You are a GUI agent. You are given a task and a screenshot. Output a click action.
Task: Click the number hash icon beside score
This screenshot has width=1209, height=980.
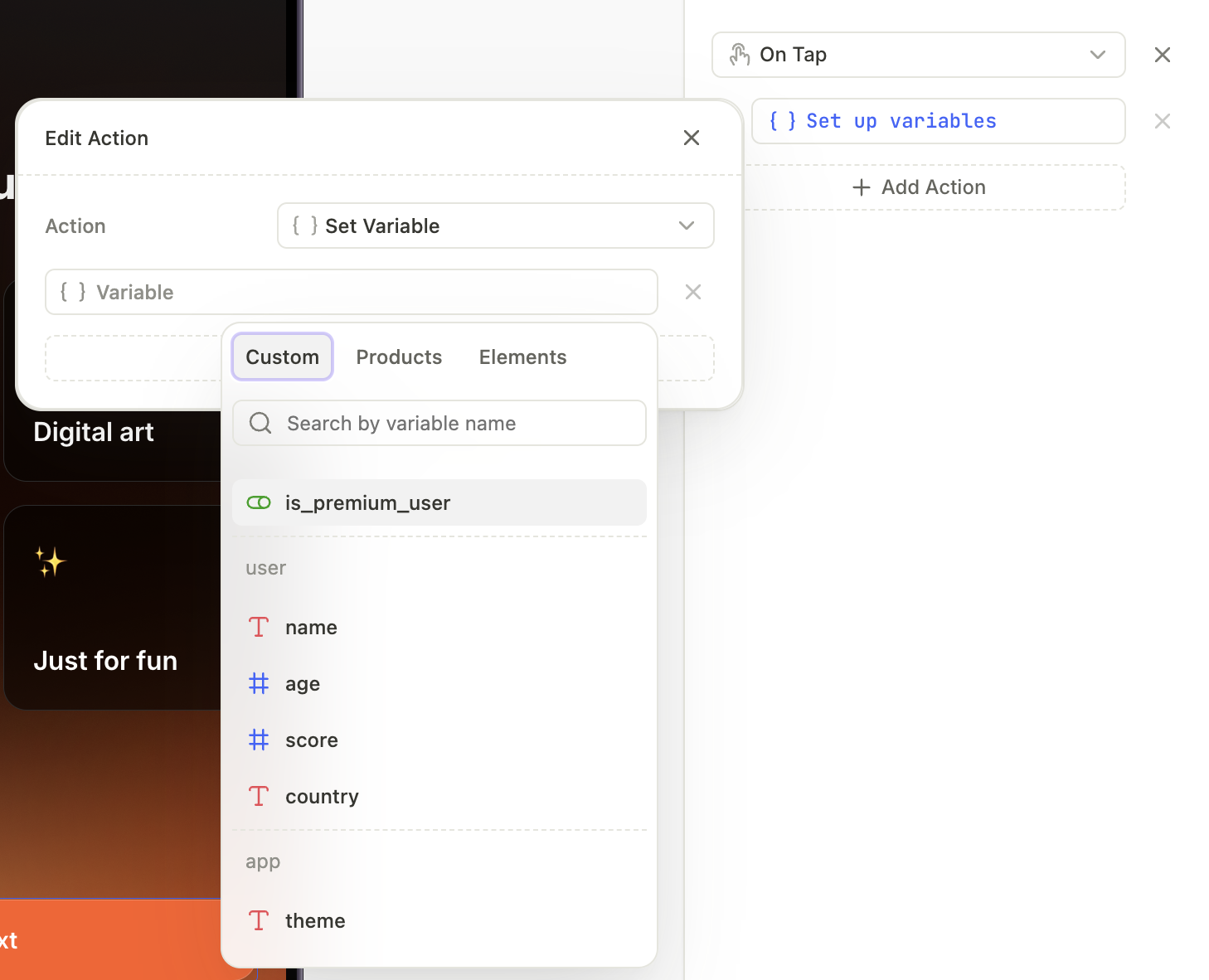click(x=259, y=740)
